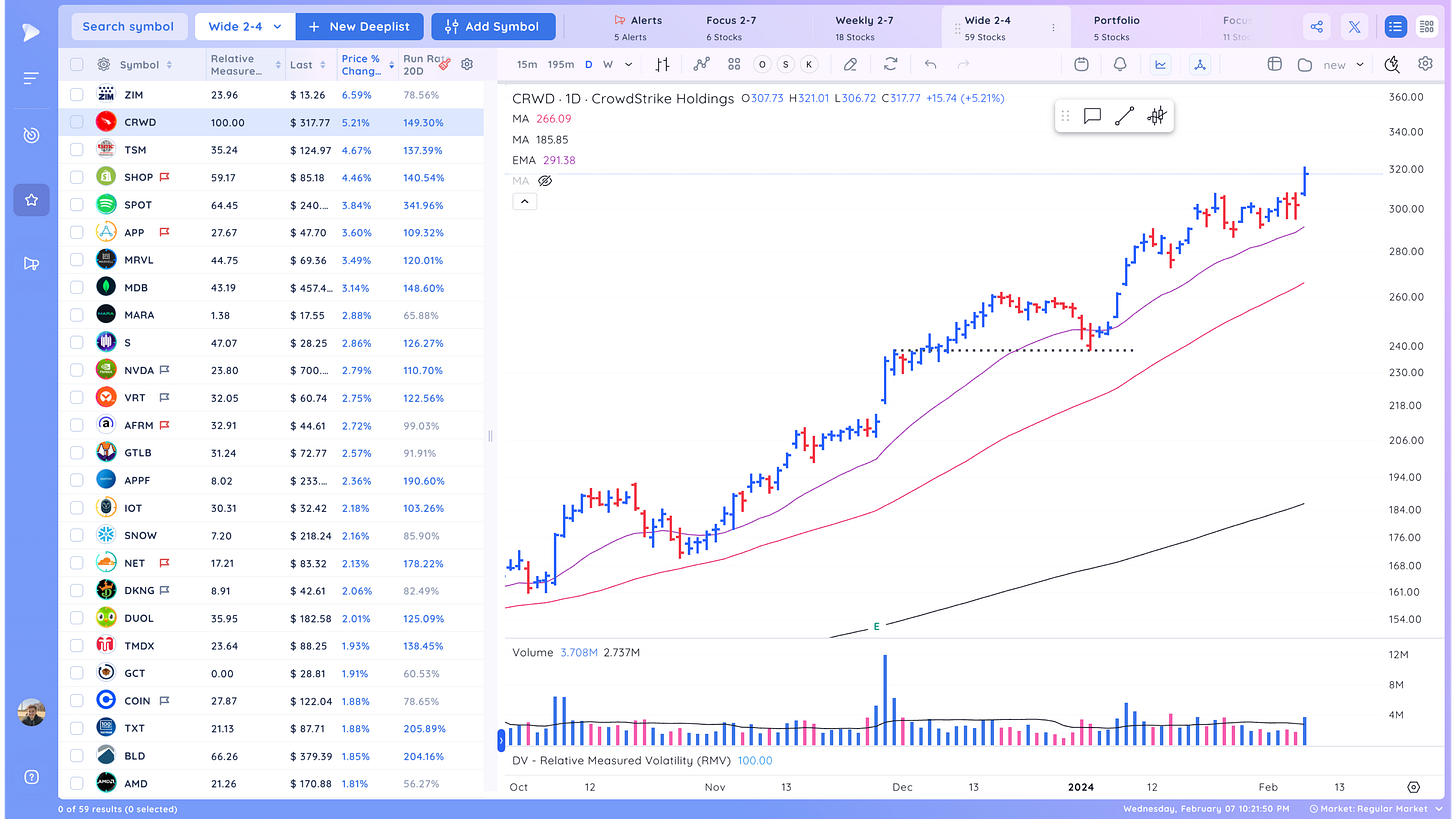The width and height of the screenshot is (1456, 819).
Task: Open the megaphone announcements icon in sidebar
Action: [x=31, y=264]
